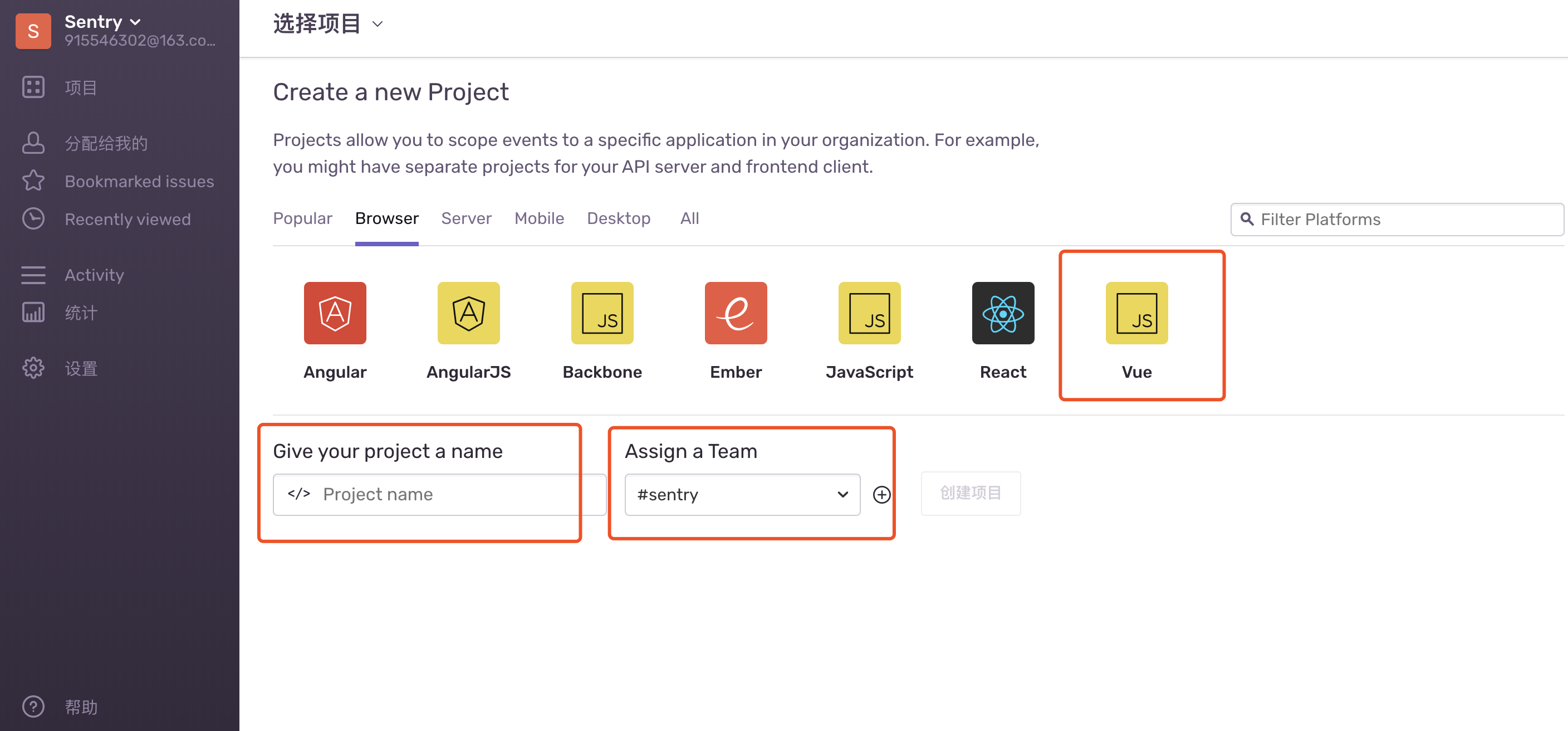1568x731 pixels.
Task: Open Activity in the sidebar
Action: pos(94,275)
